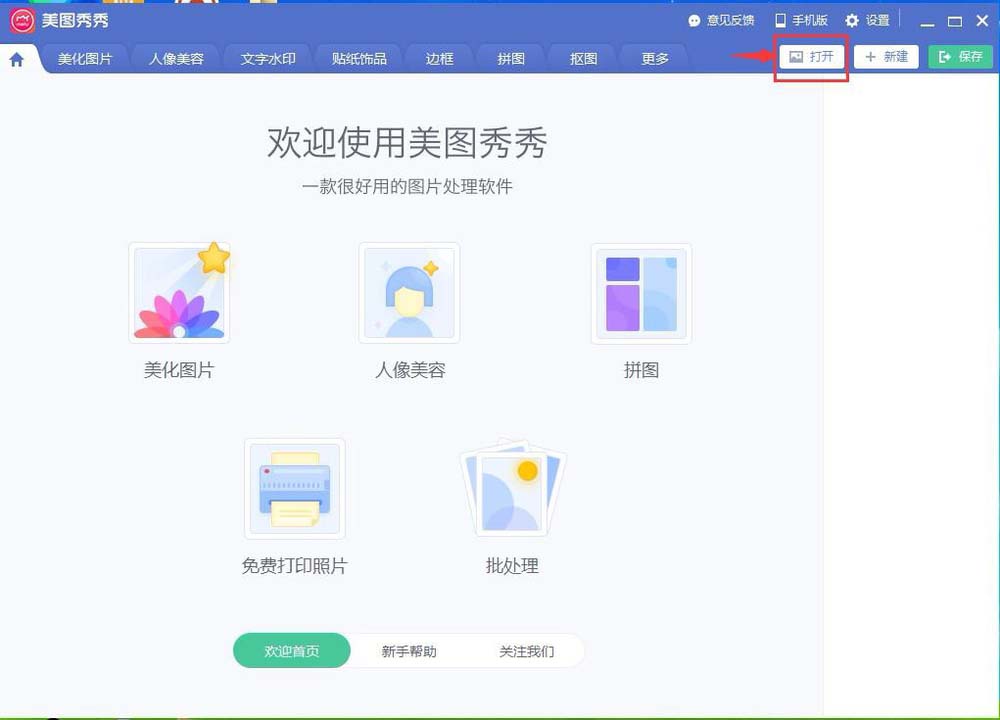Go to the 边框 tab

(x=439, y=59)
